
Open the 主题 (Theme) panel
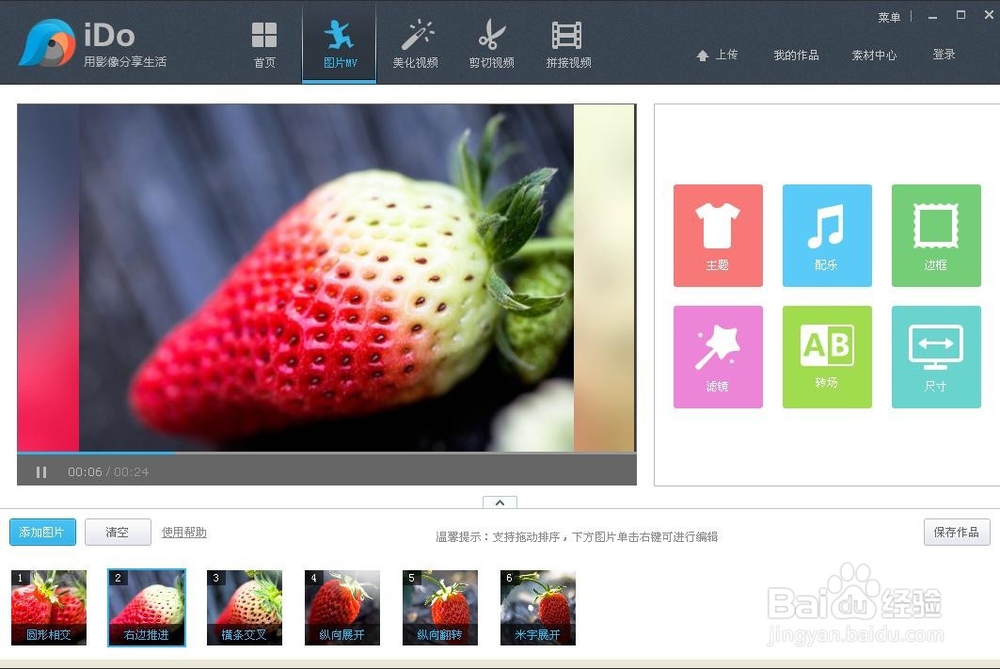pyautogui.click(x=718, y=235)
